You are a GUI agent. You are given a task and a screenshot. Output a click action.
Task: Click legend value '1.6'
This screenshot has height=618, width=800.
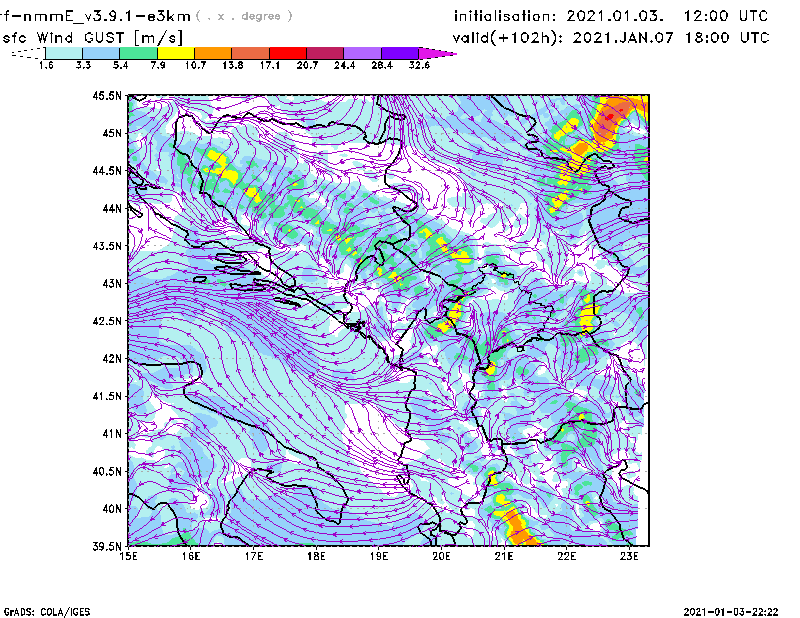[46, 65]
